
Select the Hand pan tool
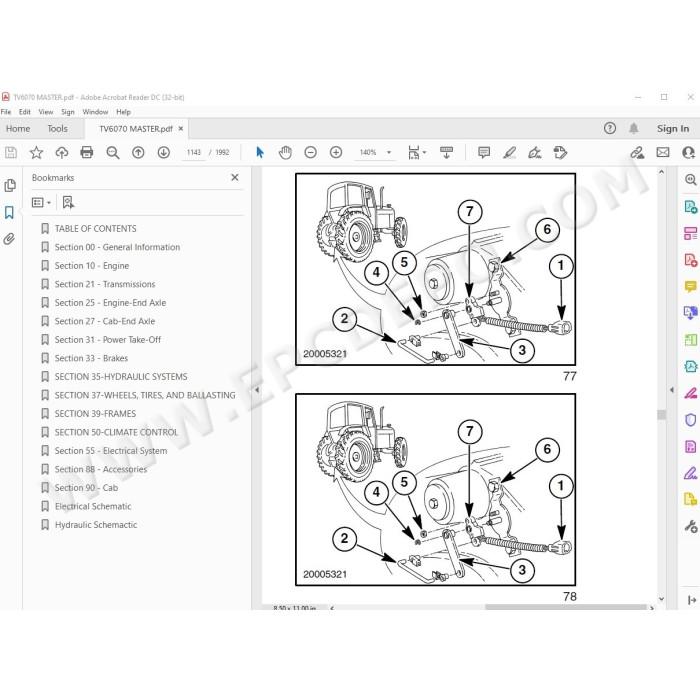[285, 152]
